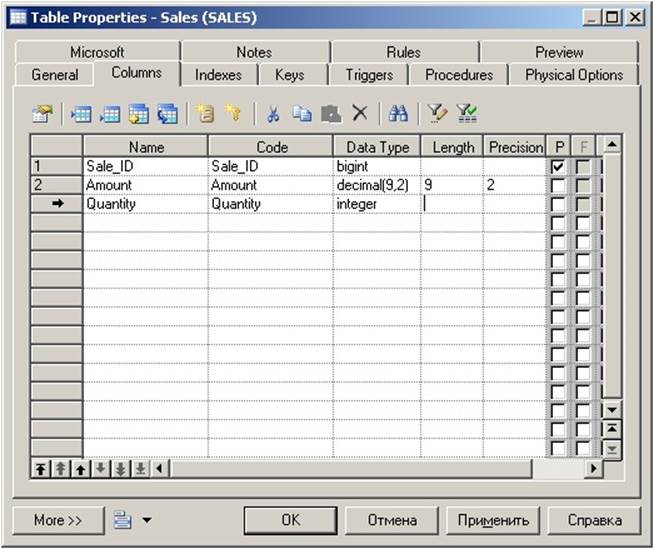The image size is (654, 549).
Task: Confirm with the OK button
Action: tap(290, 520)
